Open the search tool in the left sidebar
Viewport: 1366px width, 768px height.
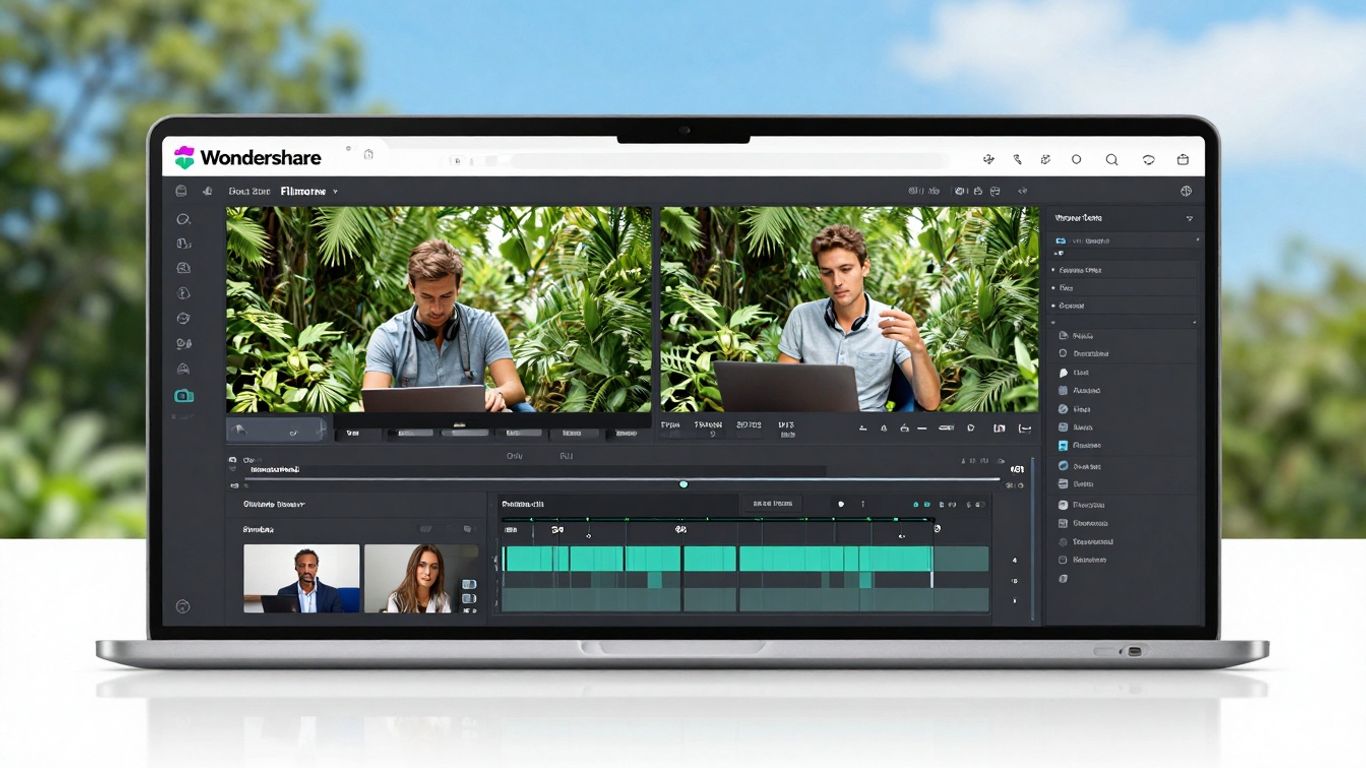coord(183,217)
